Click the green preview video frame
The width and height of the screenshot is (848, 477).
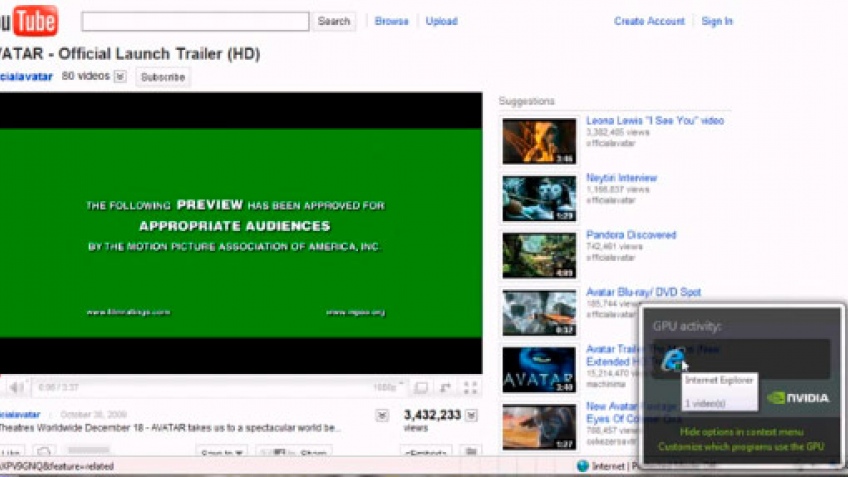point(241,233)
